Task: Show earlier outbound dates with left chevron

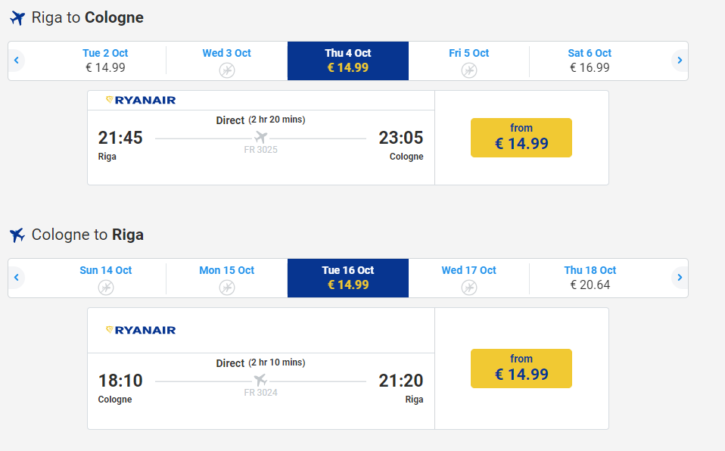Action: tap(17, 60)
